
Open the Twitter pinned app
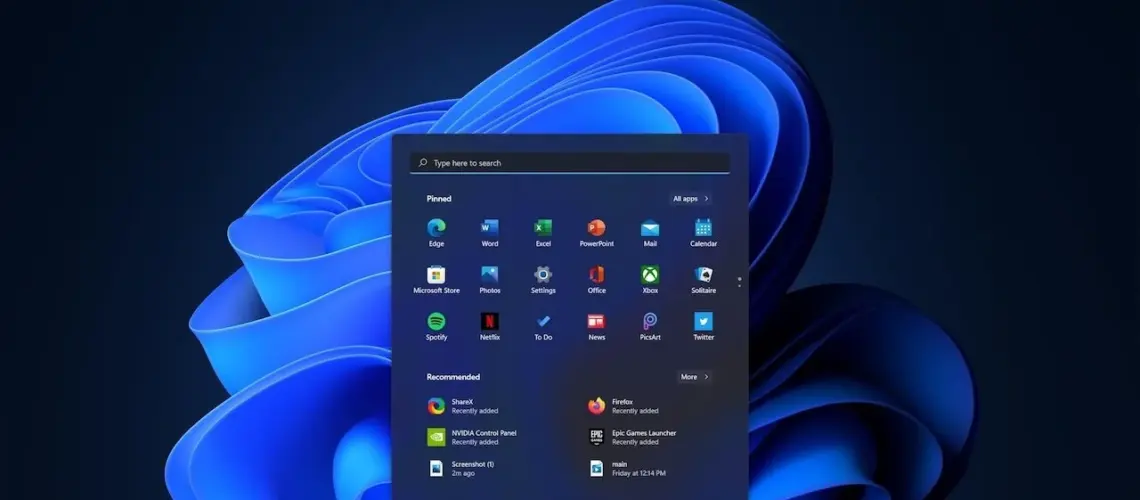click(703, 322)
